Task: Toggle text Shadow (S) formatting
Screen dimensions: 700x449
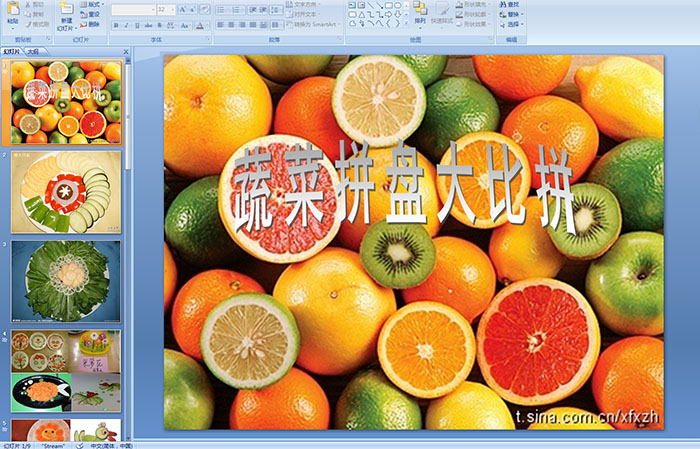Action: pyautogui.click(x=160, y=25)
